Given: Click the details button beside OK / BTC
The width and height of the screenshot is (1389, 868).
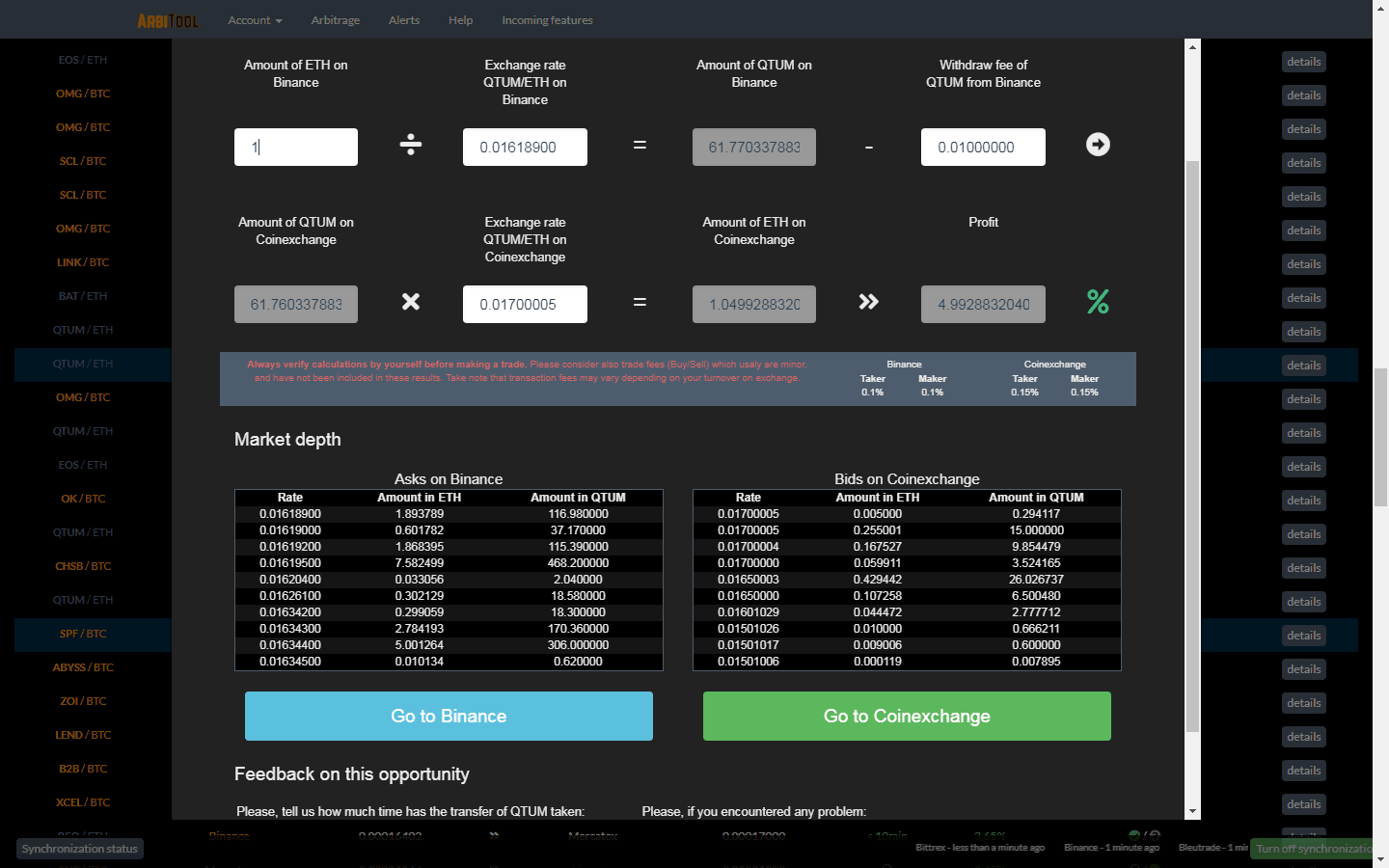Looking at the screenshot, I should [1304, 501].
